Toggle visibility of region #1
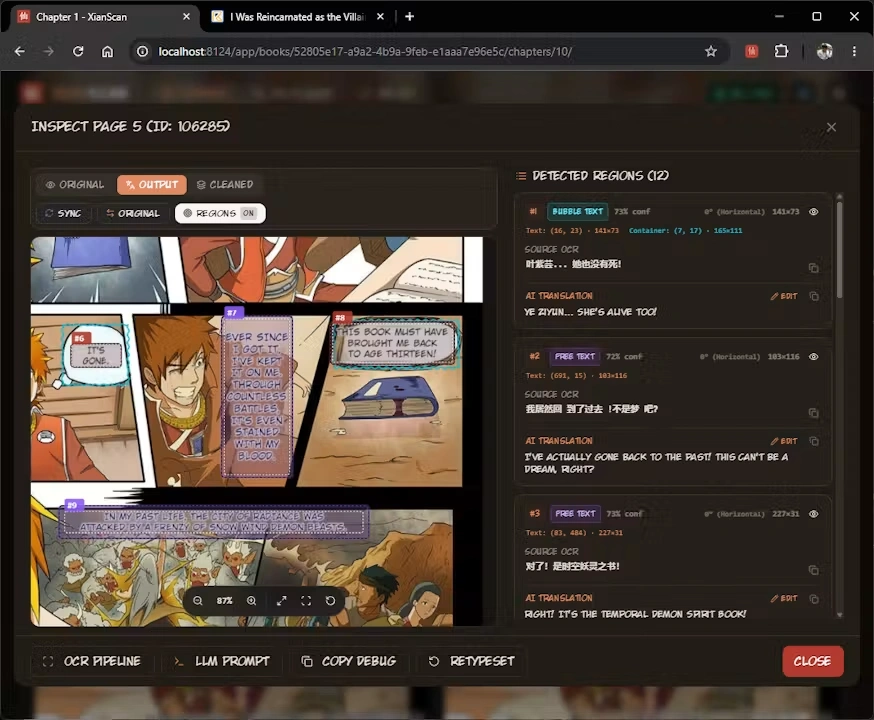This screenshot has width=874, height=720. point(814,212)
